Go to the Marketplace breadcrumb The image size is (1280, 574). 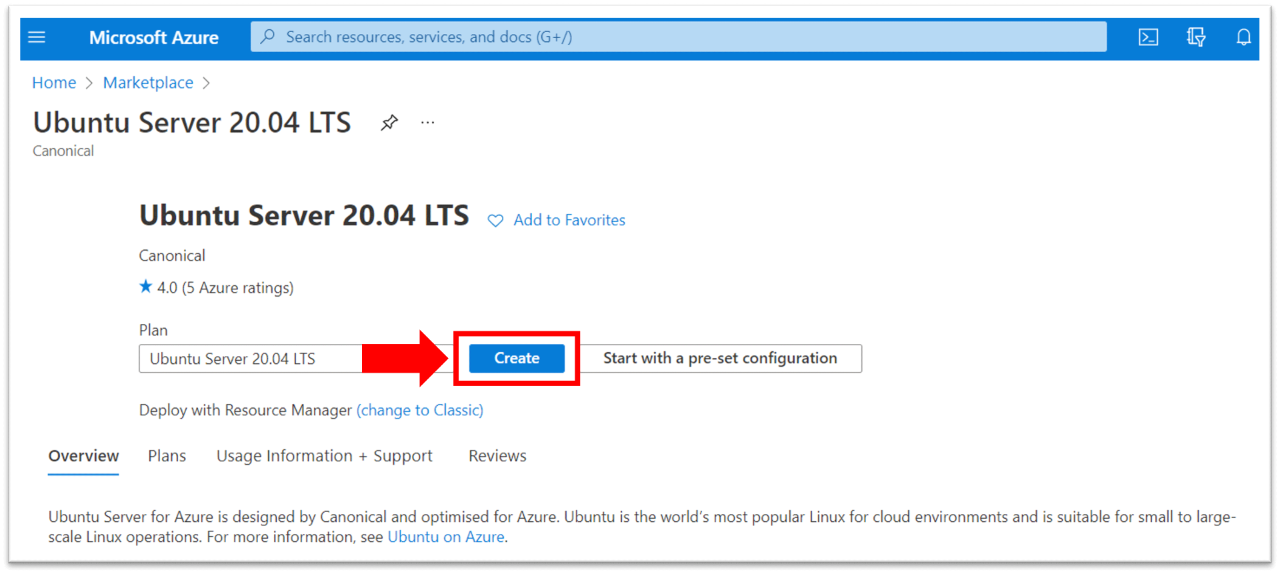[x=148, y=83]
